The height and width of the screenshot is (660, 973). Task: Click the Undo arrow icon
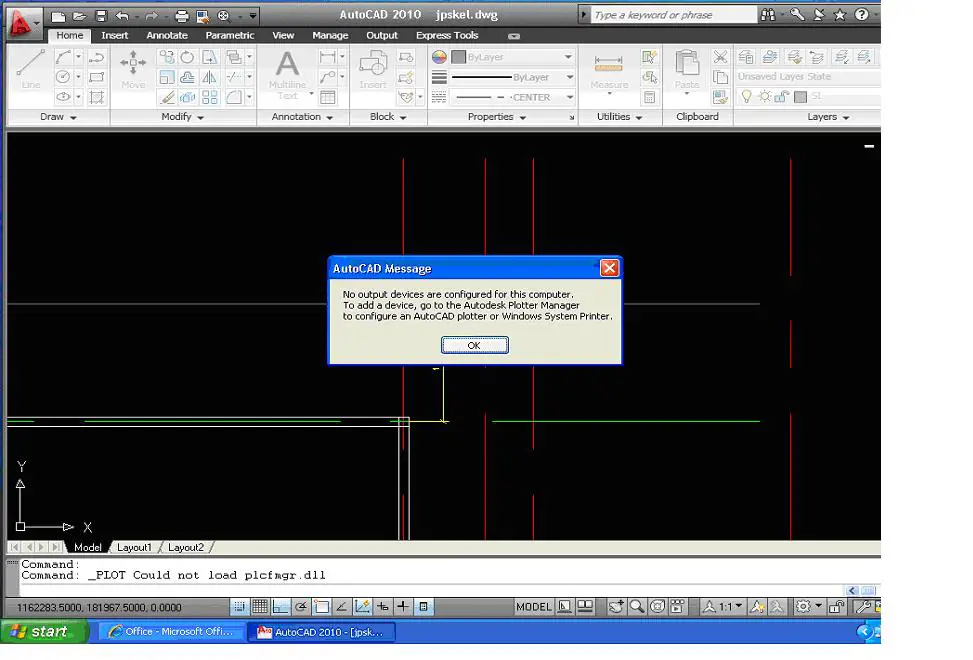click(x=122, y=16)
